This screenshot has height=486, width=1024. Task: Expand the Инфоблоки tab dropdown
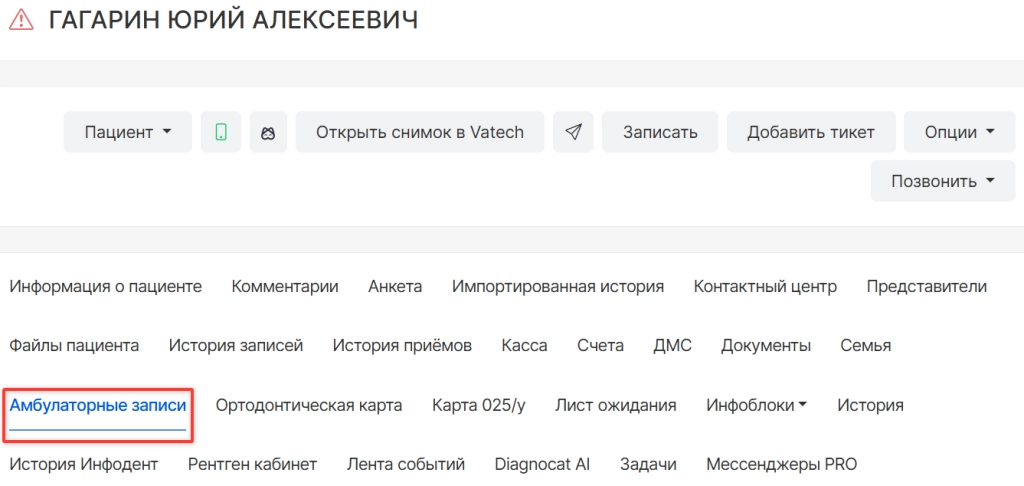756,405
